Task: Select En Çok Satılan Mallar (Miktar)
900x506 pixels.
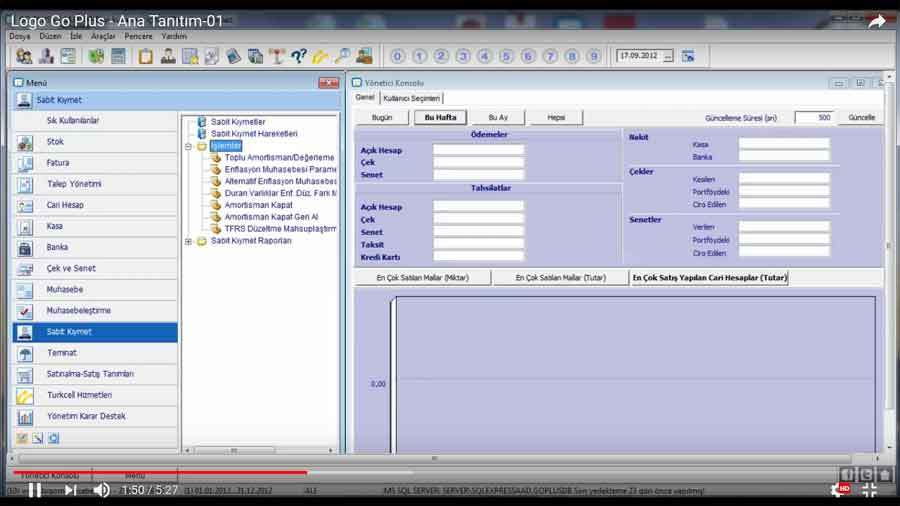Action: [x=422, y=278]
